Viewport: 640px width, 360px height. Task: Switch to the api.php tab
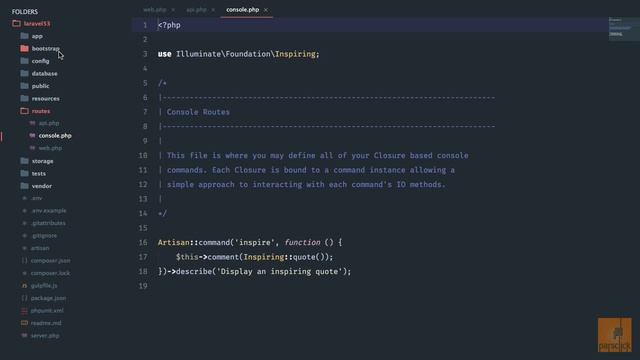coord(196,9)
